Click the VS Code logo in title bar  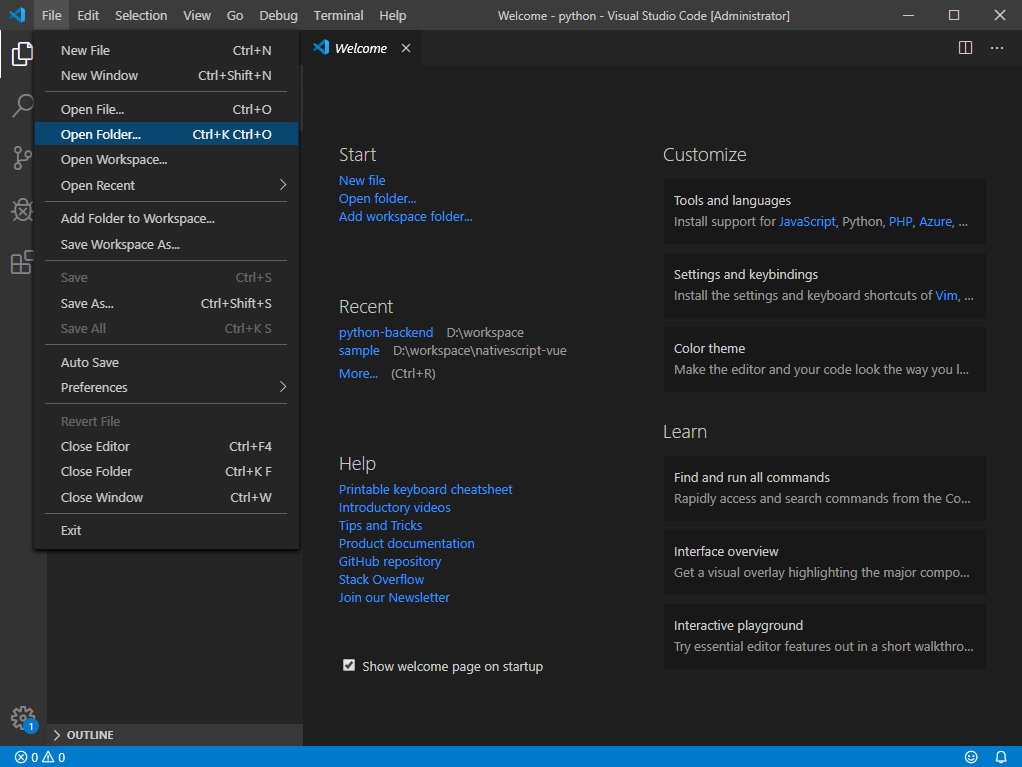18,15
